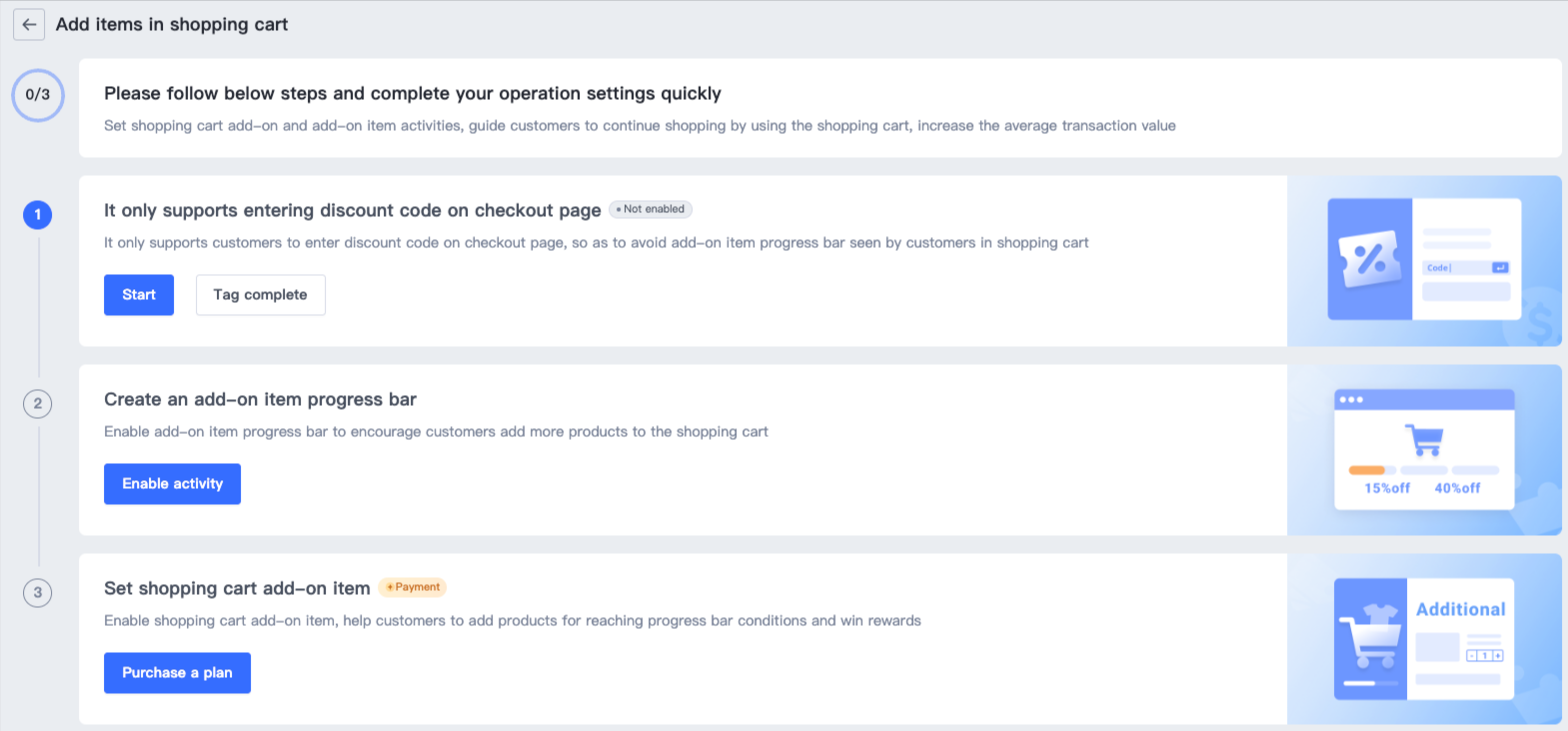Select the step 2 circle marker

[38, 403]
